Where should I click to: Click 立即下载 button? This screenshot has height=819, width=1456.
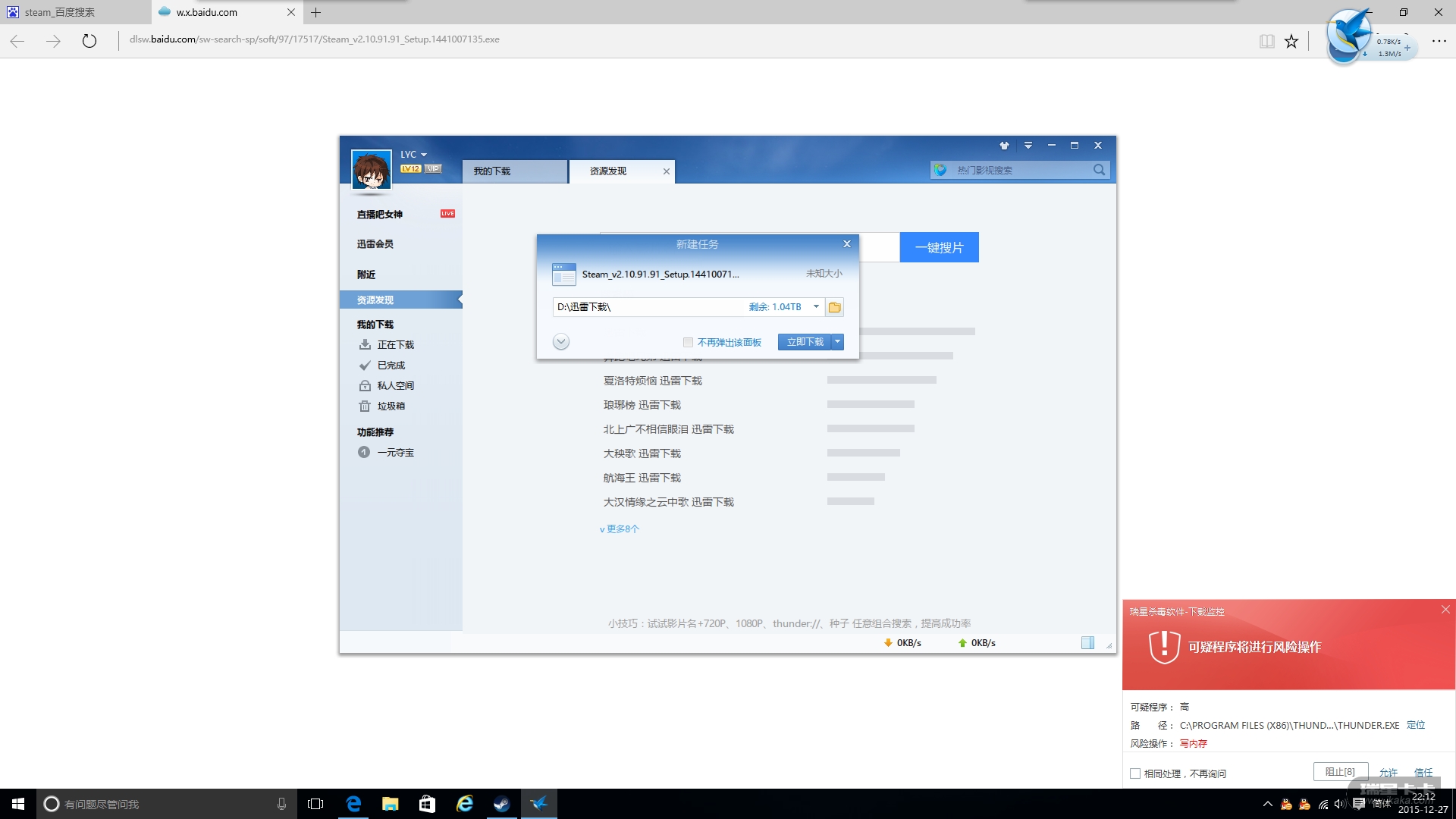pyautogui.click(x=805, y=342)
